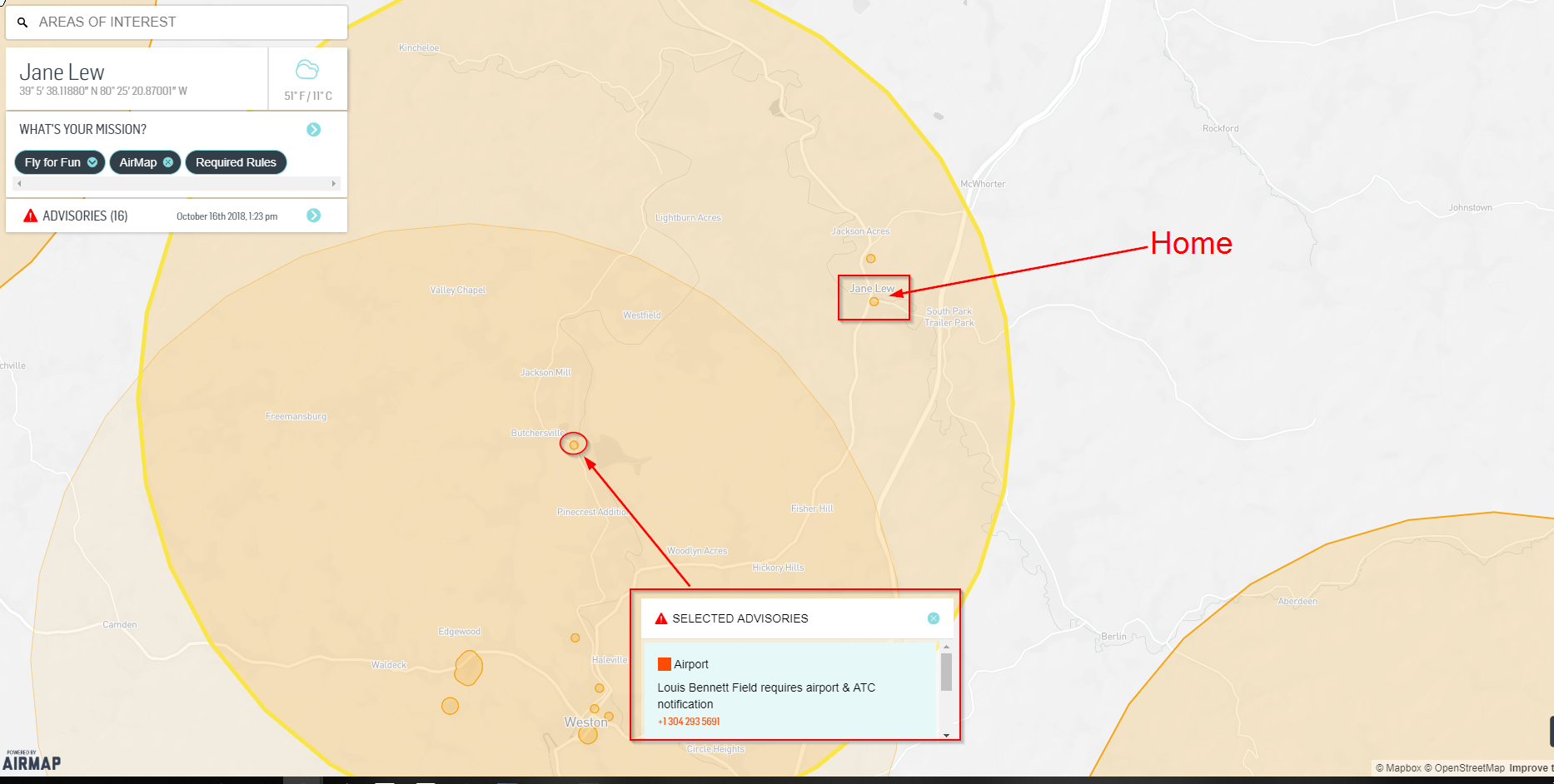Click the marker north of Haleville label

tap(575, 638)
